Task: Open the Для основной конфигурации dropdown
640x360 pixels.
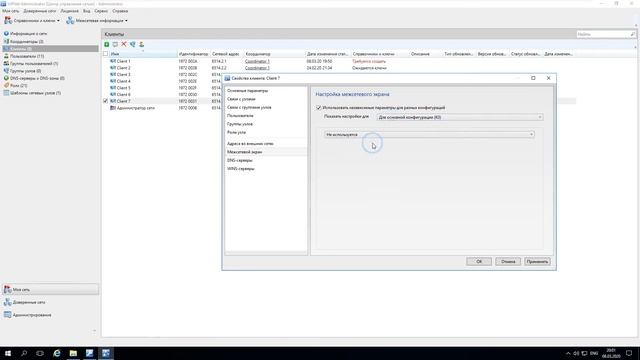Action: click(x=460, y=117)
